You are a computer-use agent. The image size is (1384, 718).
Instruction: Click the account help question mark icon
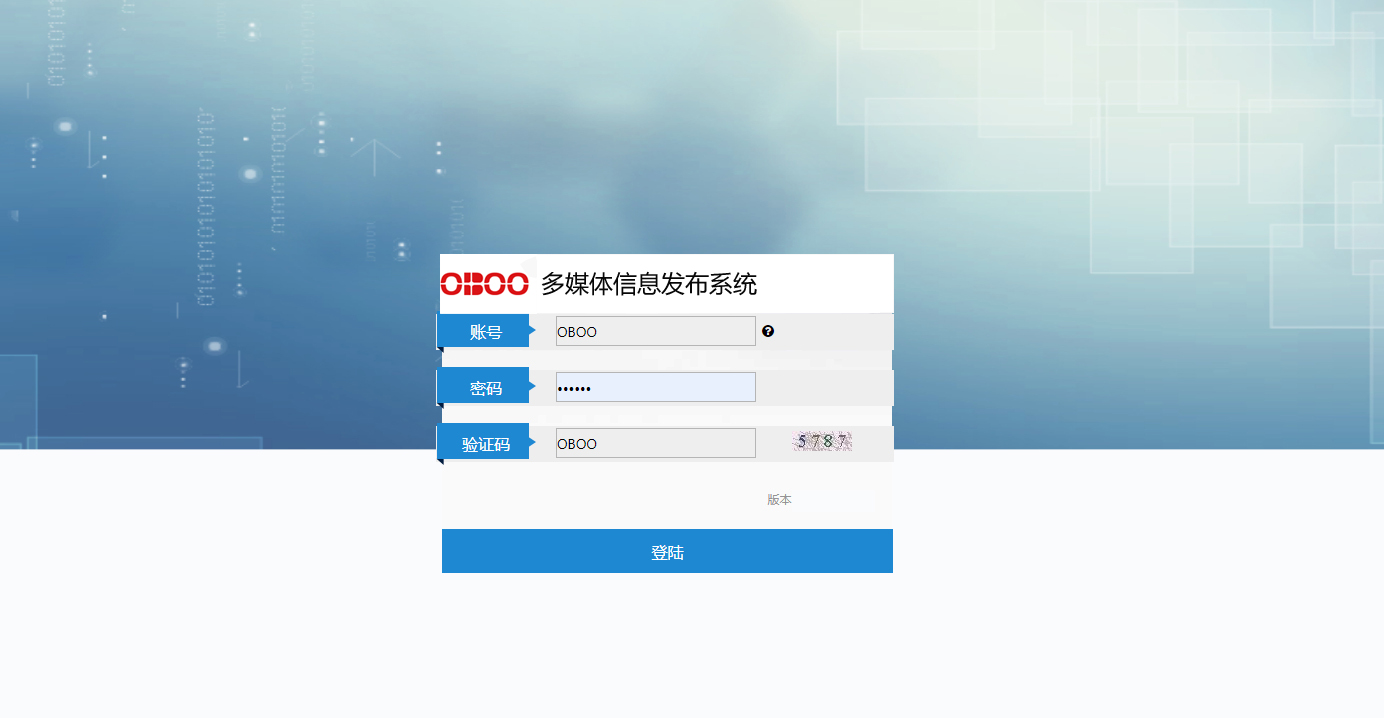(x=768, y=331)
